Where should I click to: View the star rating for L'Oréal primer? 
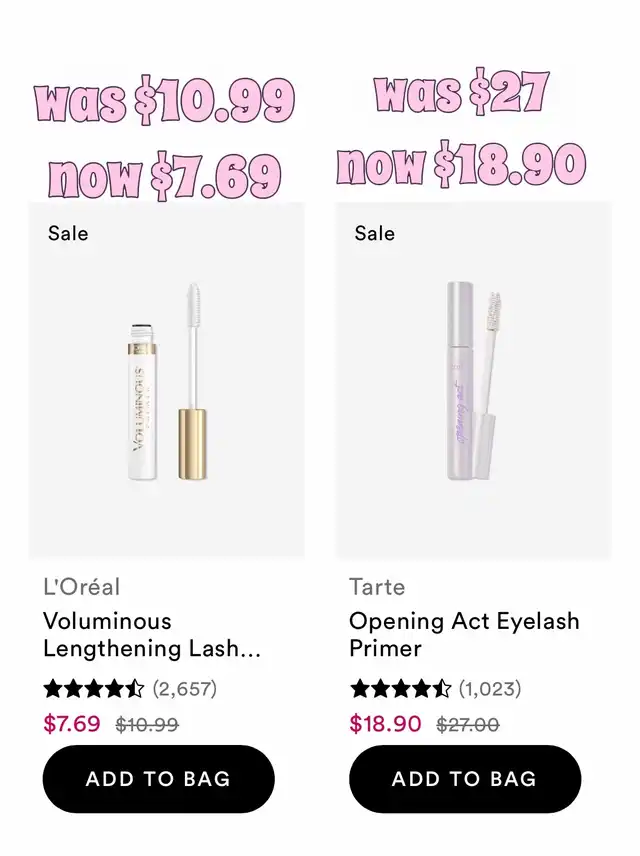point(93,688)
